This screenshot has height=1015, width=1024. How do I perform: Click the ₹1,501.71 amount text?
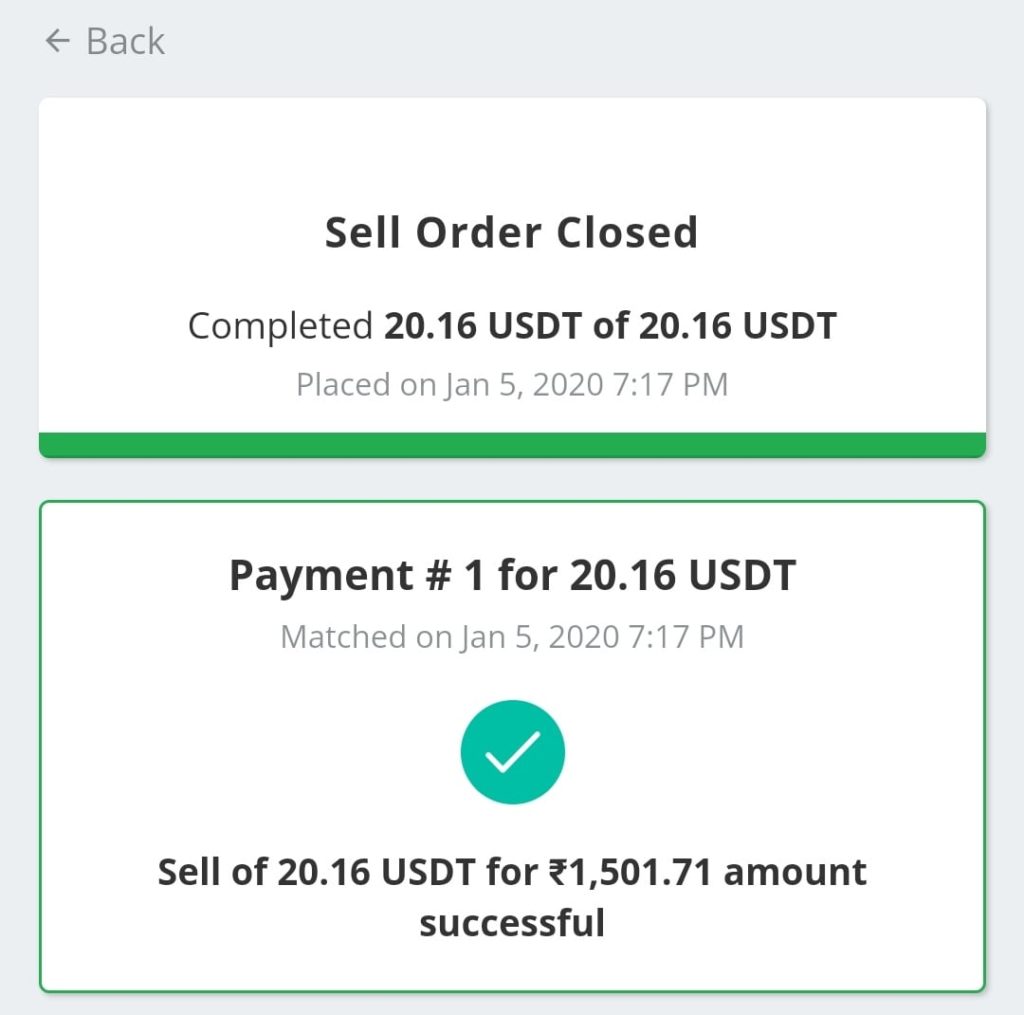pos(630,873)
